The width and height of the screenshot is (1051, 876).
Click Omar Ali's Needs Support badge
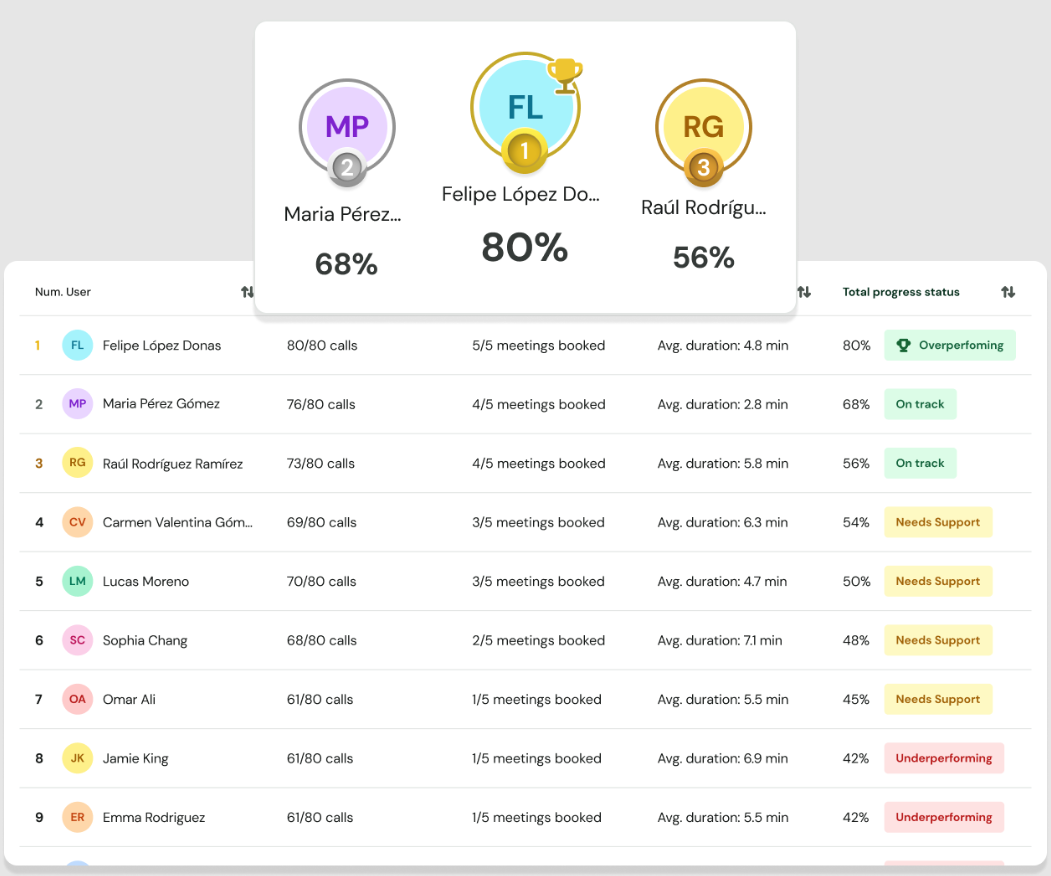pyautogui.click(x=937, y=699)
